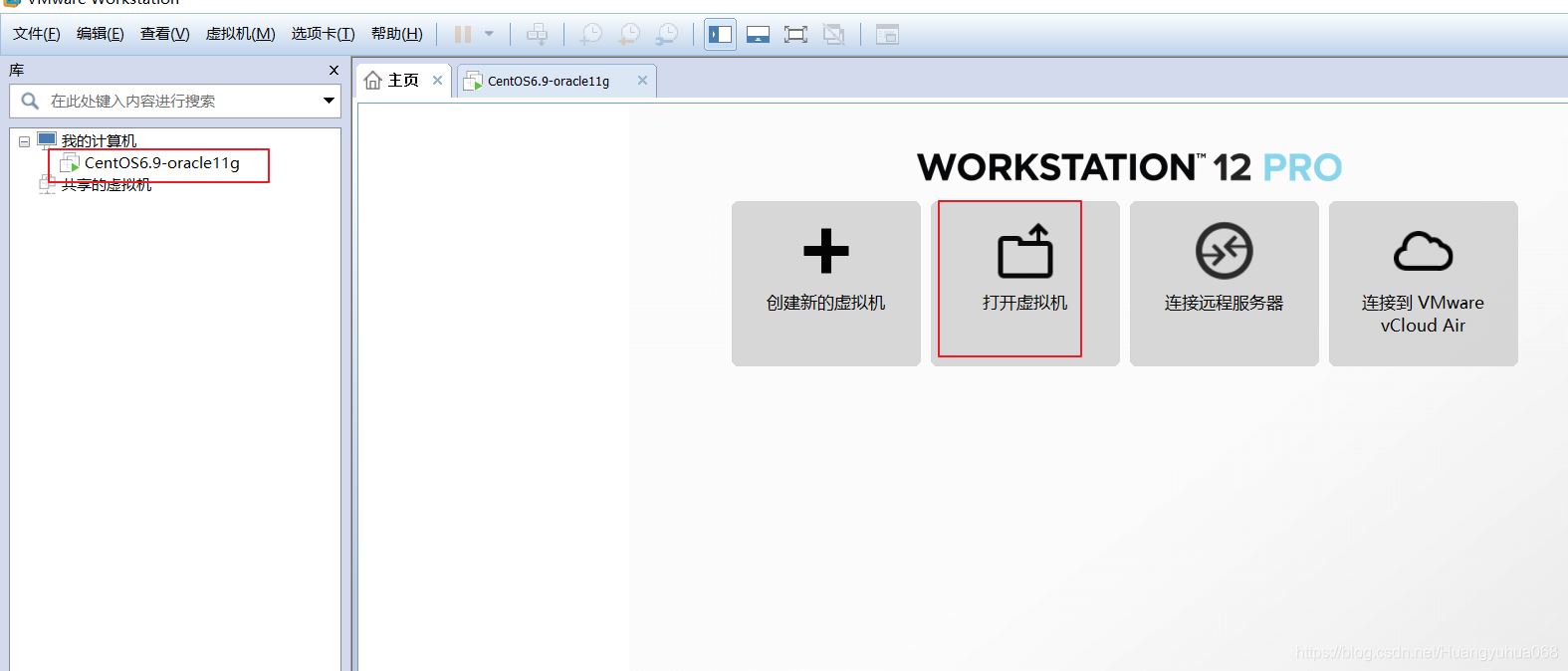Switch to the CentOS6.9-oracle11g tab
Viewport: 1568px width, 671px height.
pos(548,81)
